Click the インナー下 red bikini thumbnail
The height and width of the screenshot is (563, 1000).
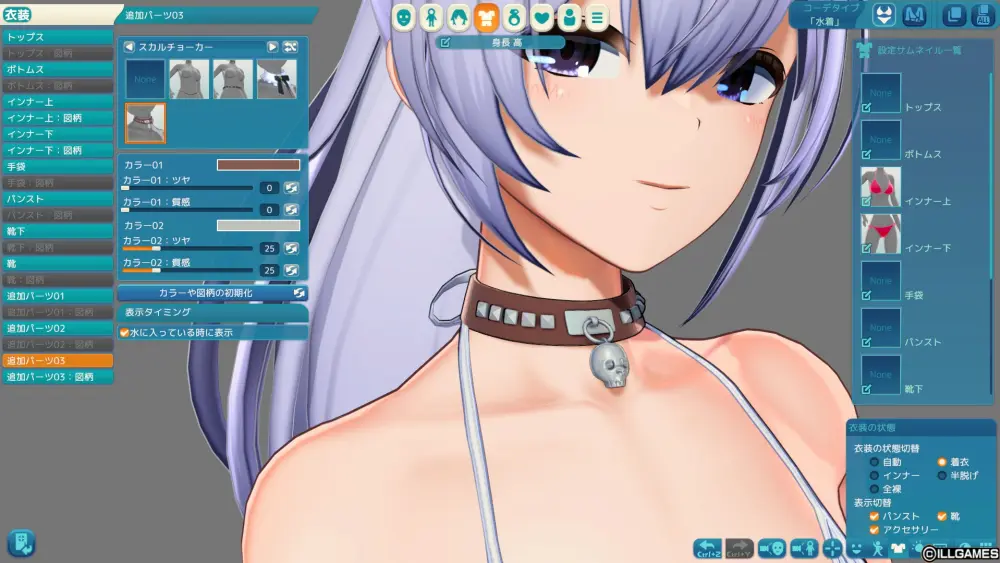point(881,234)
